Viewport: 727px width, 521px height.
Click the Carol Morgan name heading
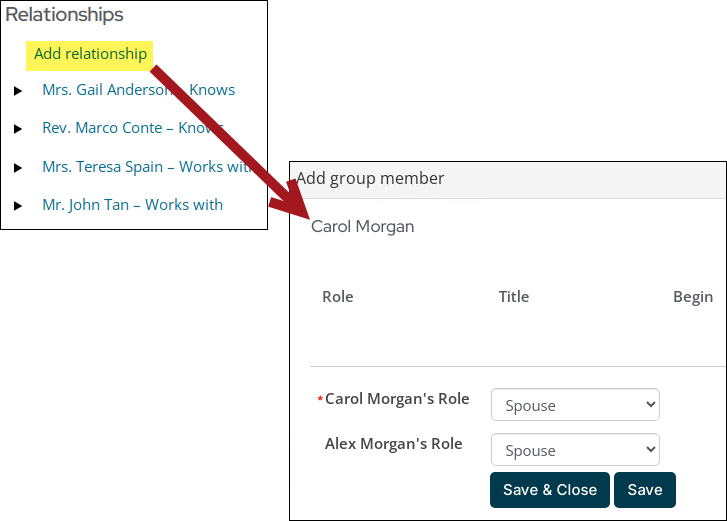[363, 227]
